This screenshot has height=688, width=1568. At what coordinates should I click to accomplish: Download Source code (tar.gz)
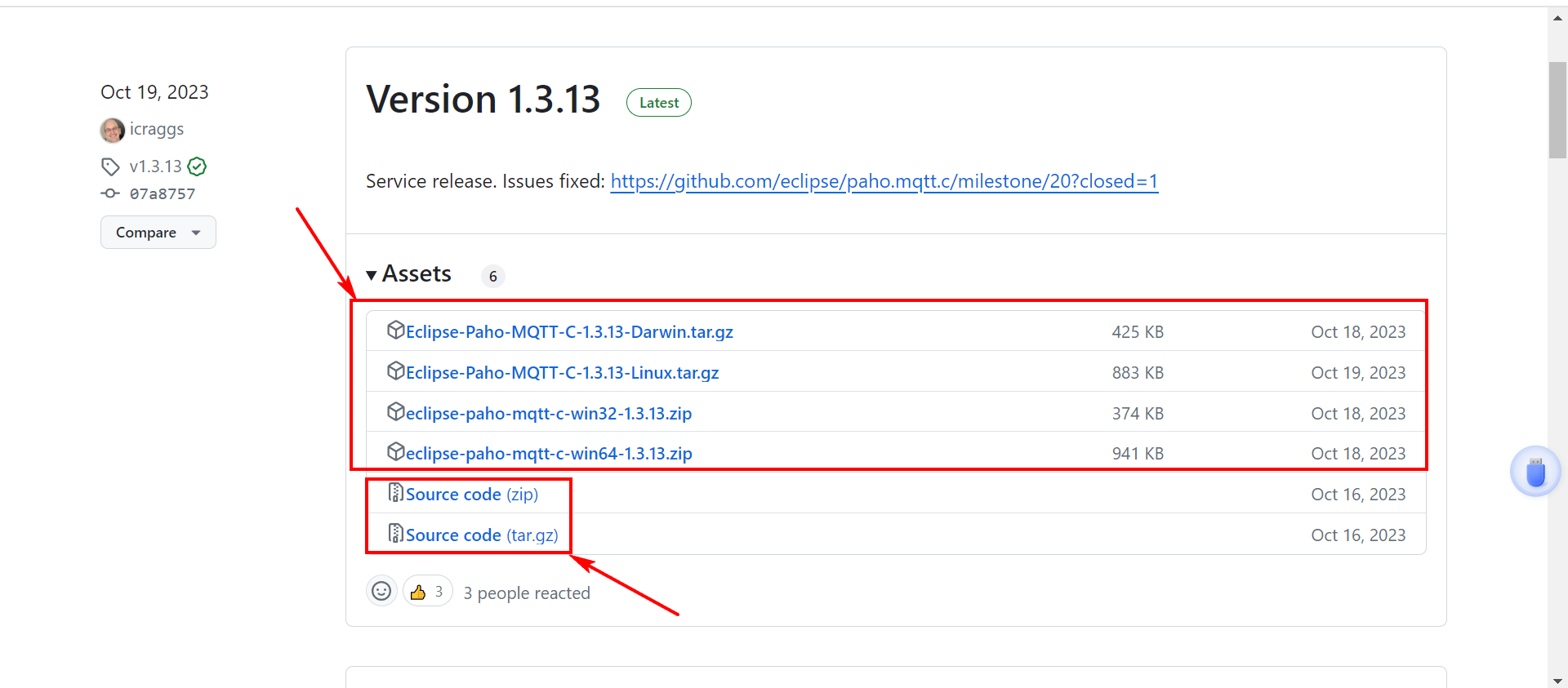click(x=482, y=535)
